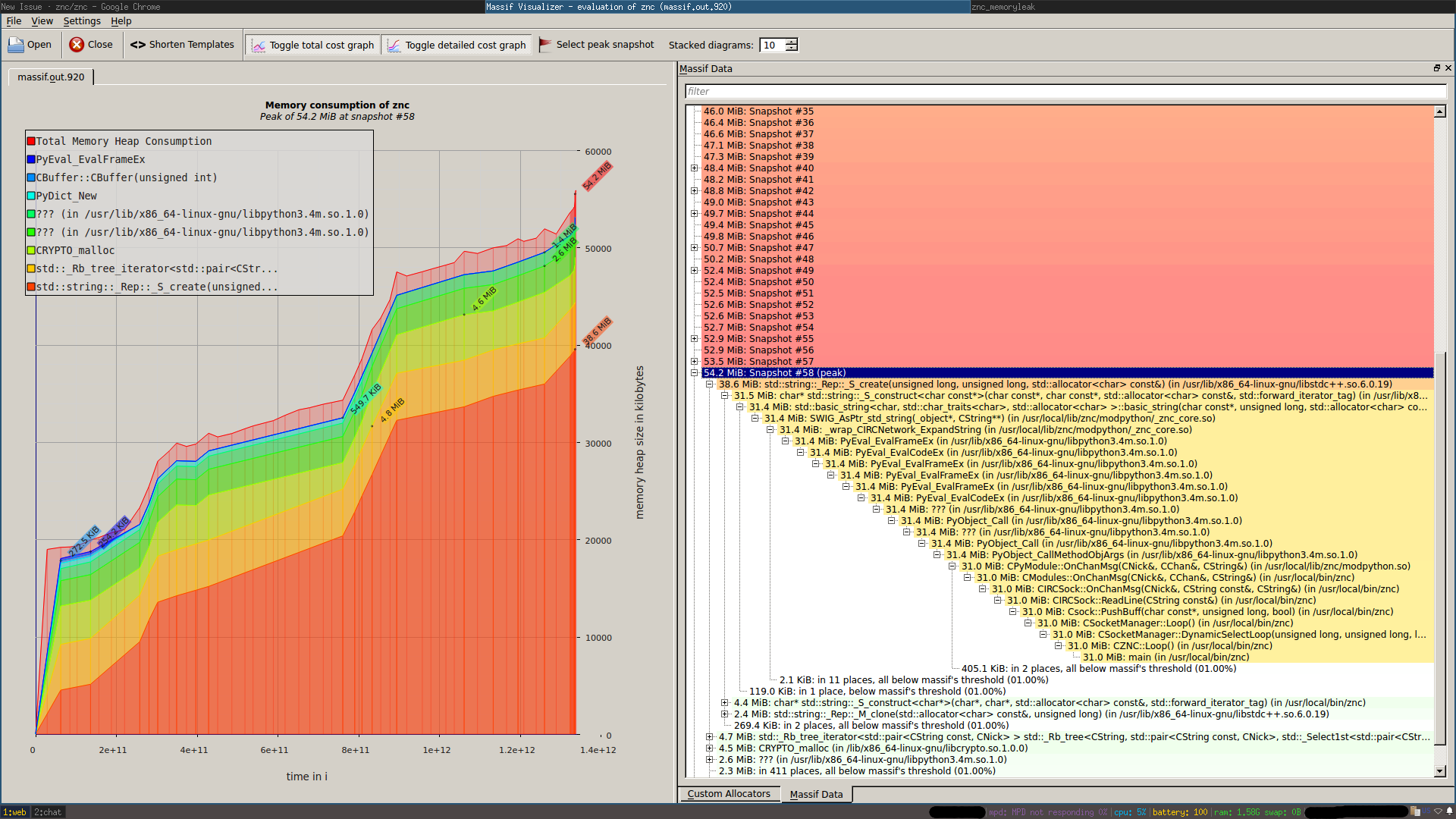Open the Help menu
Screen dimensions: 1456x819
click(121, 21)
